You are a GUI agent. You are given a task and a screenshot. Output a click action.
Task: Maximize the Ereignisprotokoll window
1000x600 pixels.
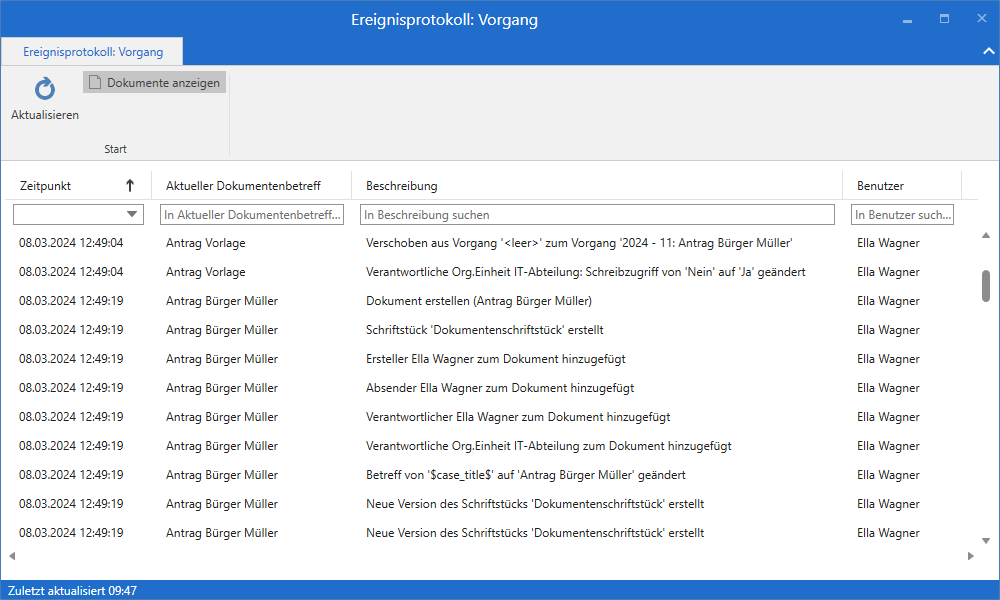point(945,19)
